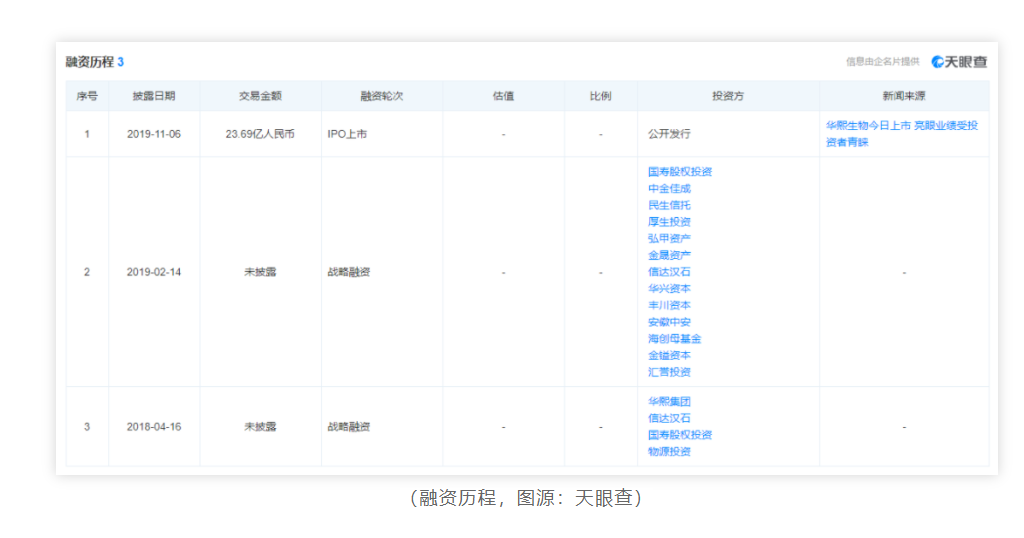The width and height of the screenshot is (1024, 538).
Task: Select the 融资轮次 column header
Action: [x=381, y=96]
